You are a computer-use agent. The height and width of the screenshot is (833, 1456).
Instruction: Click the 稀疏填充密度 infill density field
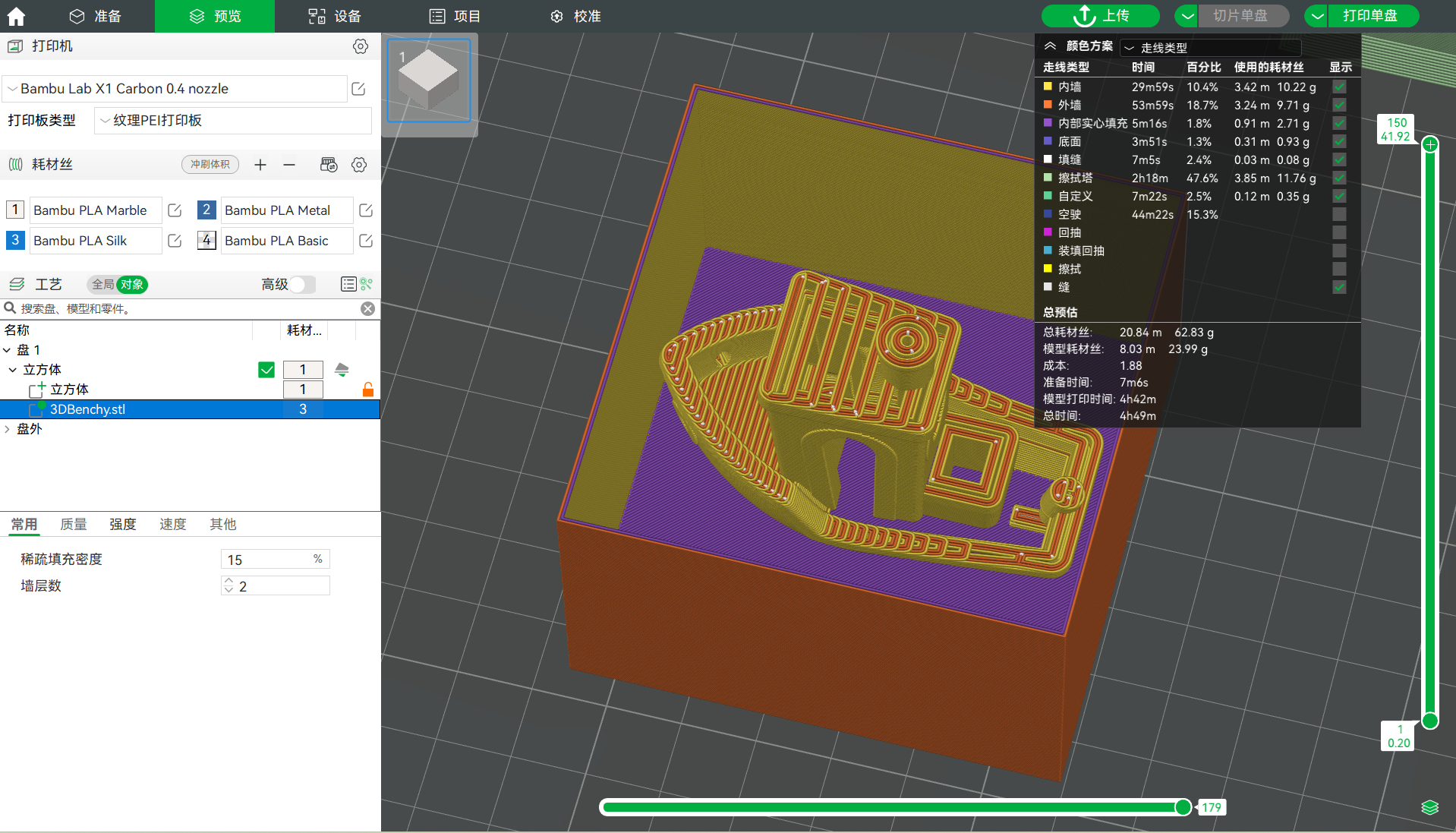pos(275,560)
